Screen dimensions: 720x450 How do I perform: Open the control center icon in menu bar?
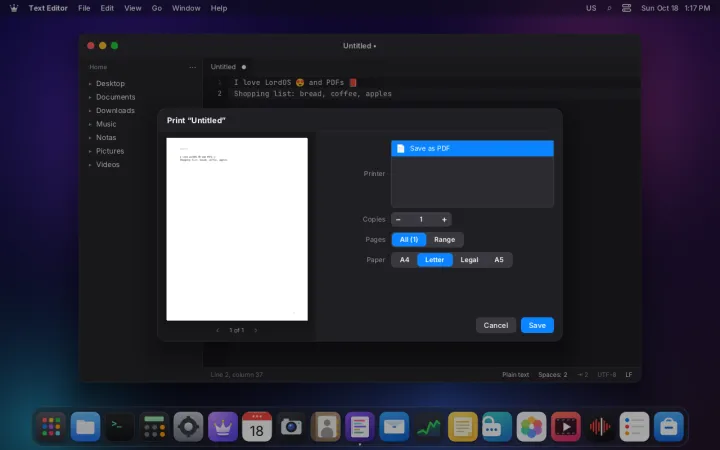[626, 8]
